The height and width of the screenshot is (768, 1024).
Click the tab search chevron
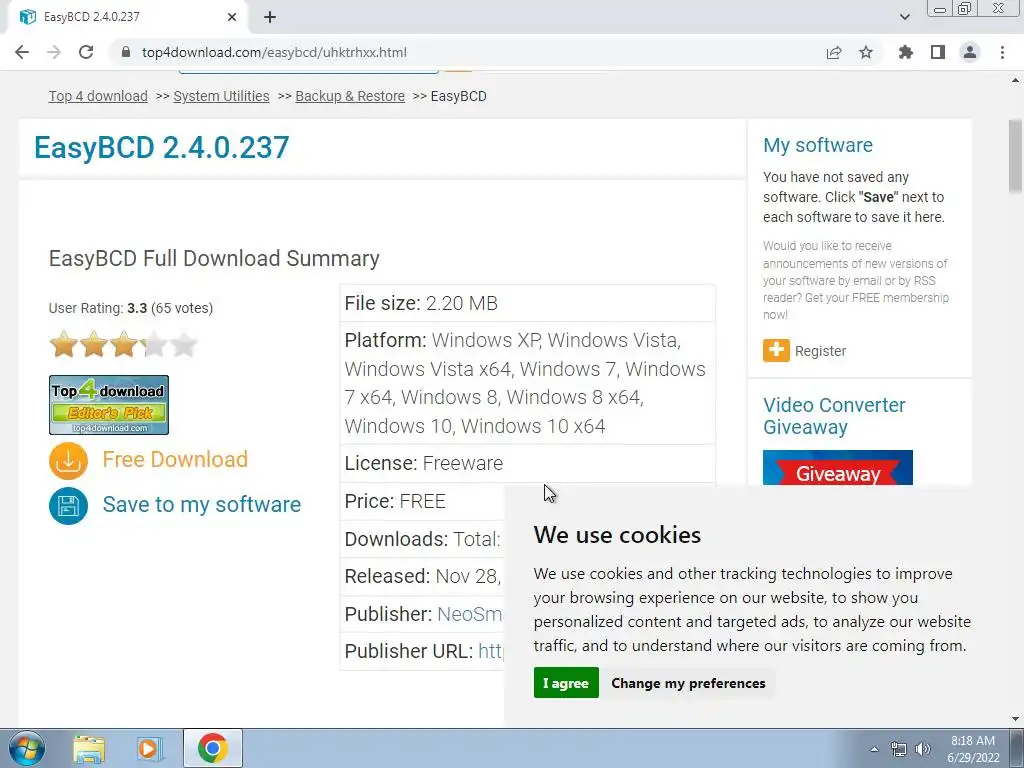click(x=904, y=17)
